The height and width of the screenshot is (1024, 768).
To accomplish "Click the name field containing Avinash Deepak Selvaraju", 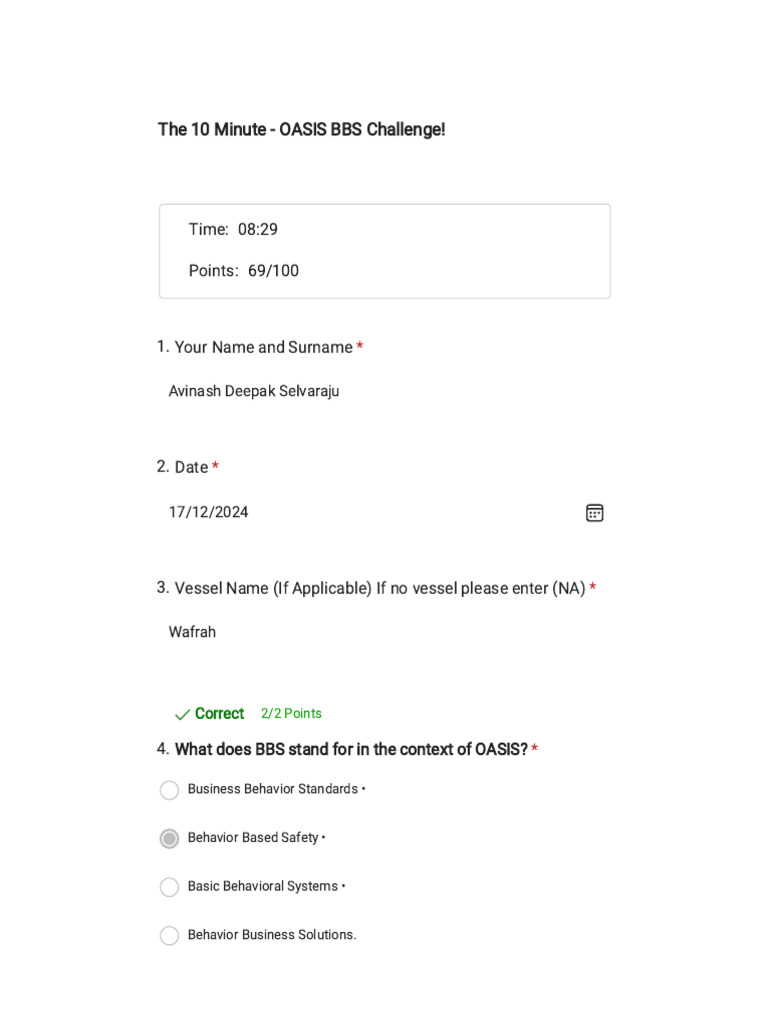I will click(x=254, y=391).
